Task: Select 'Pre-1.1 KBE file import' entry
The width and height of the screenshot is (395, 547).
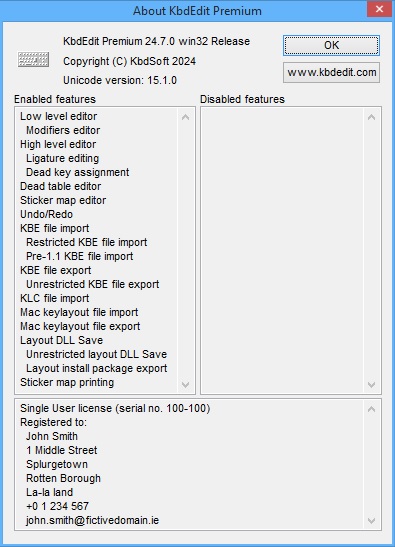Action: point(80,256)
